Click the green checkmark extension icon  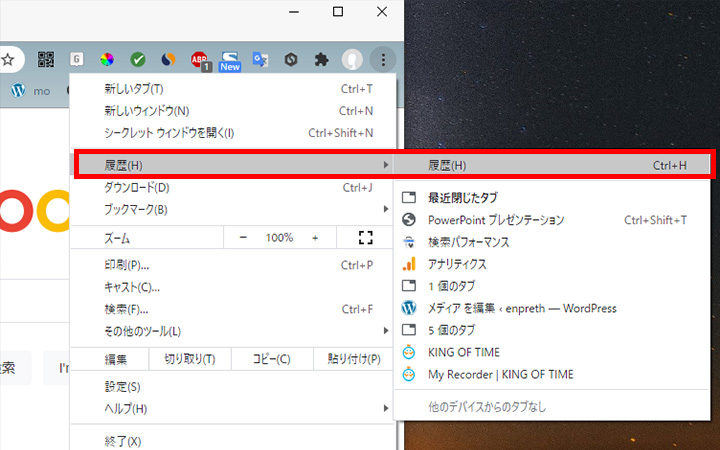click(138, 59)
